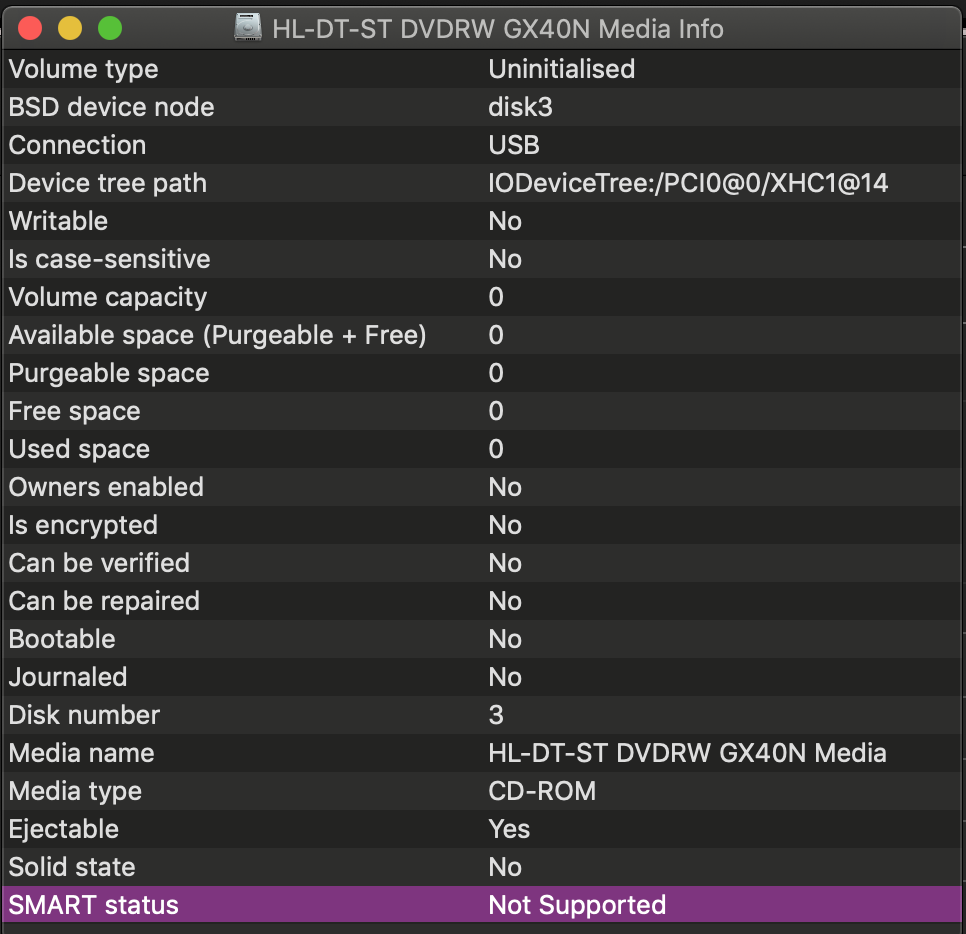Select the 'Used space' label
This screenshot has width=966, height=934.
point(79,449)
